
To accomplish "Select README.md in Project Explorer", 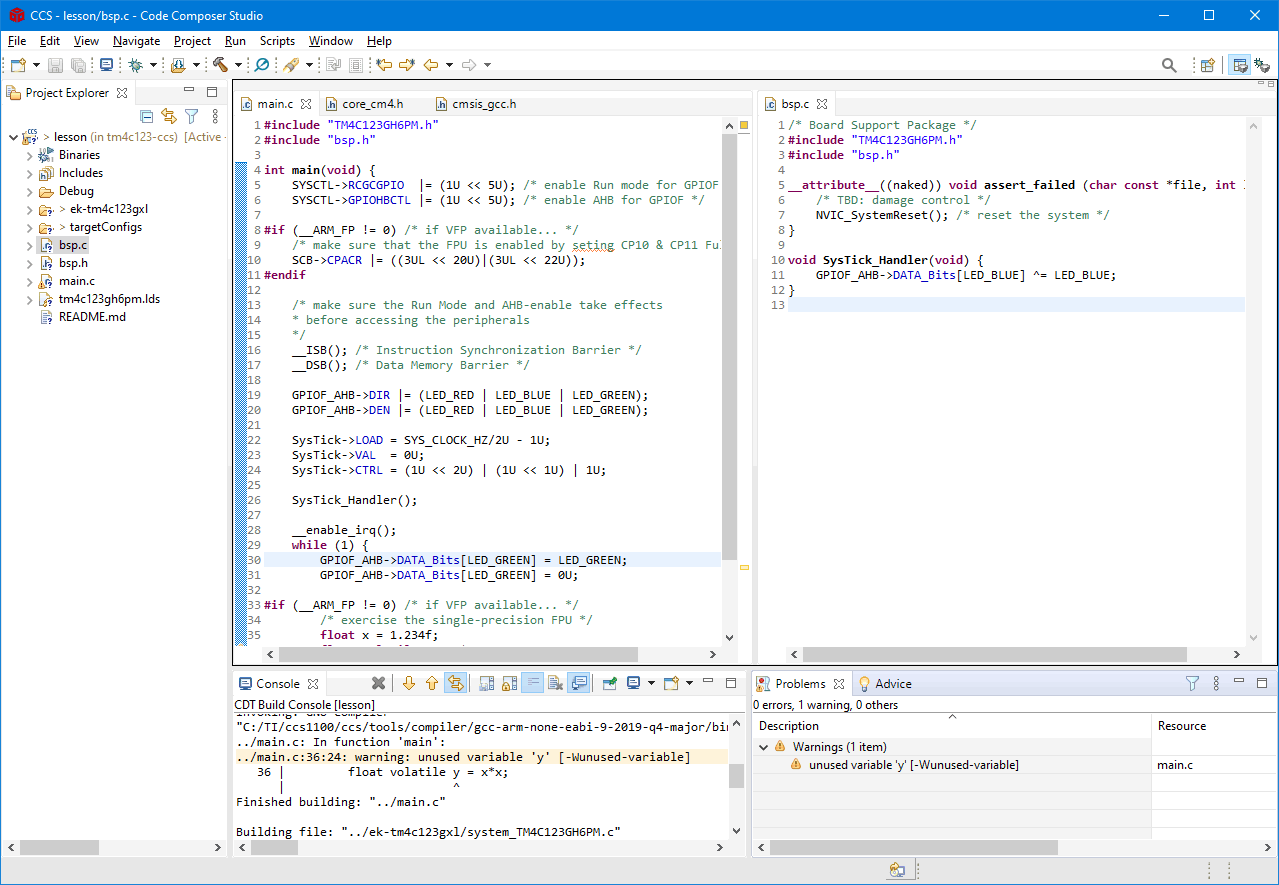I will click(92, 317).
